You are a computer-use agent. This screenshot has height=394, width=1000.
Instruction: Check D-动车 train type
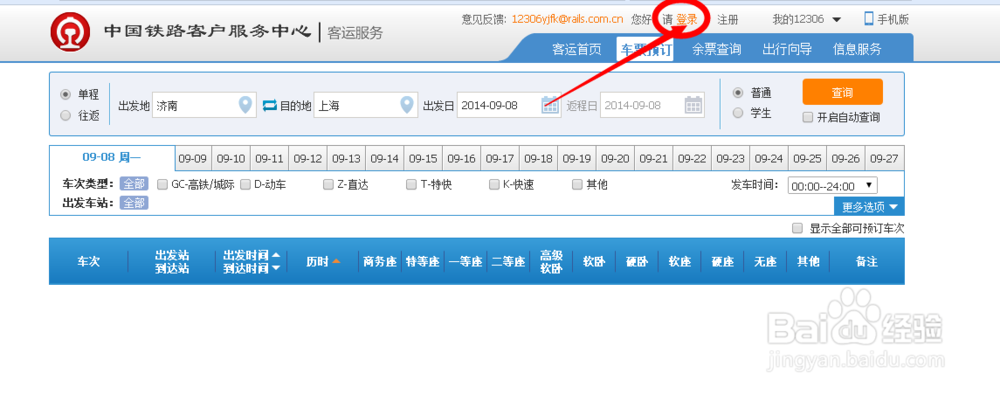coord(246,185)
